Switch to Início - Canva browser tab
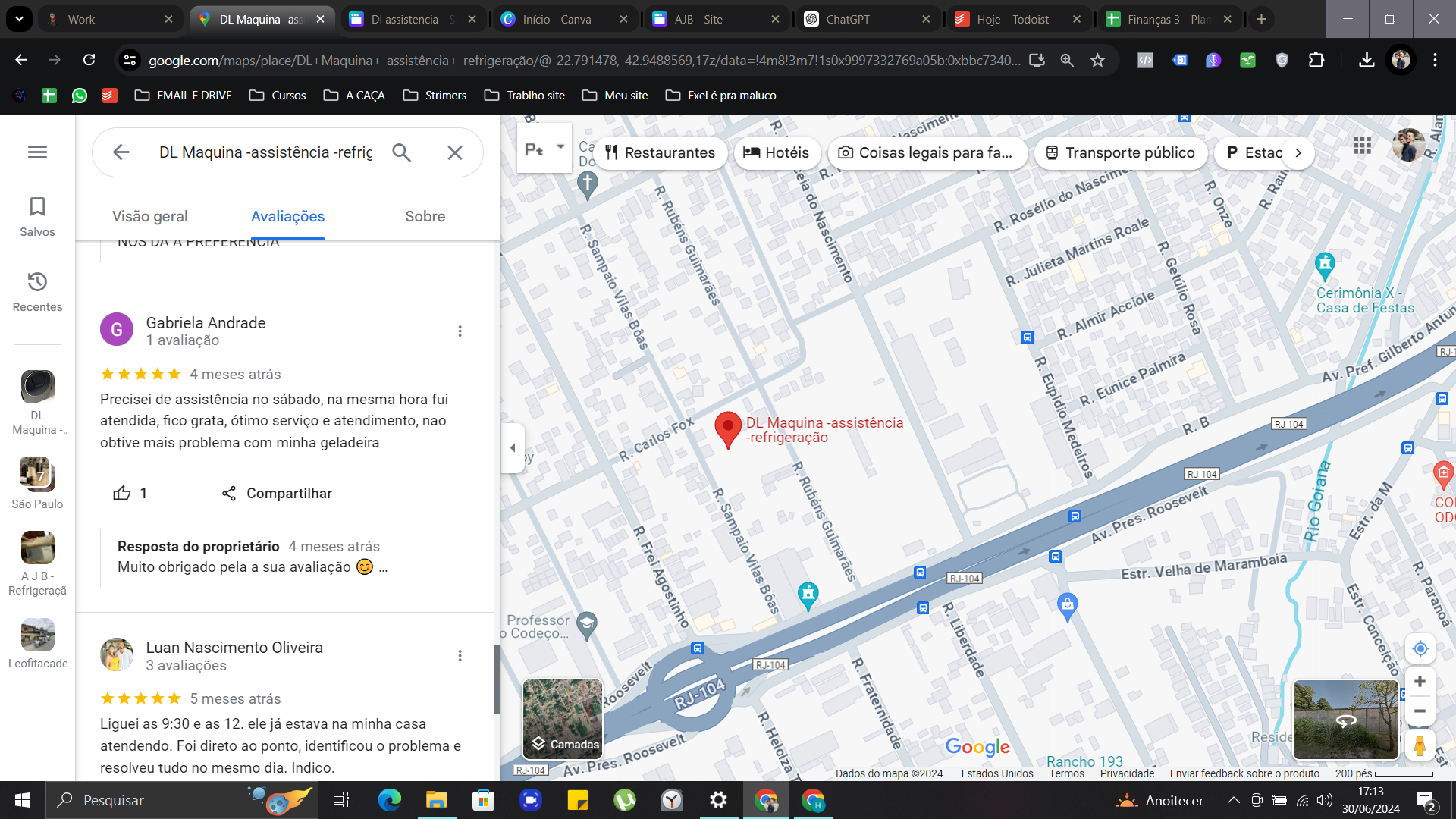 [x=564, y=19]
